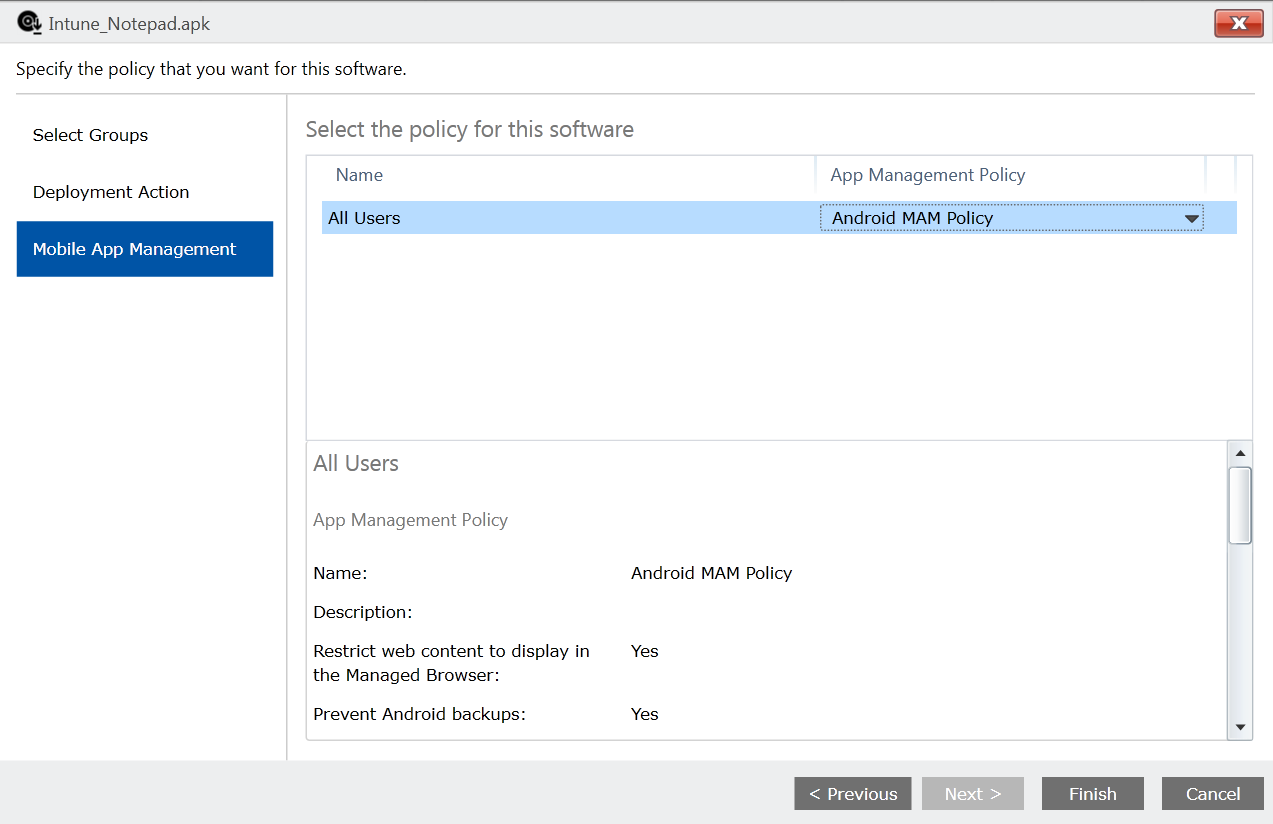Image resolution: width=1273 pixels, height=824 pixels.
Task: Click the App Management Policy label in details
Action: 410,520
